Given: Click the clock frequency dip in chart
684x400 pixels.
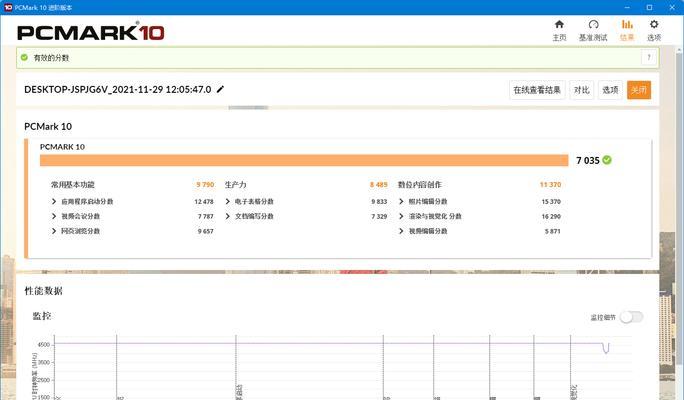Looking at the screenshot, I should pyautogui.click(x=606, y=348).
